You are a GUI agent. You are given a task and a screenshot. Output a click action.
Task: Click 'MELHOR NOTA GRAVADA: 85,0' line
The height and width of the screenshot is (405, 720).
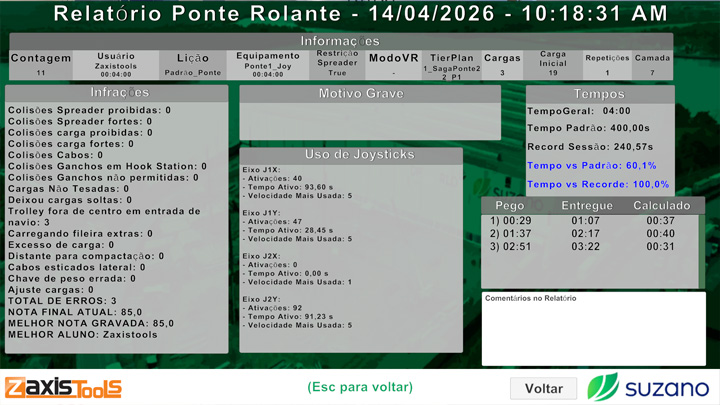click(x=91, y=323)
